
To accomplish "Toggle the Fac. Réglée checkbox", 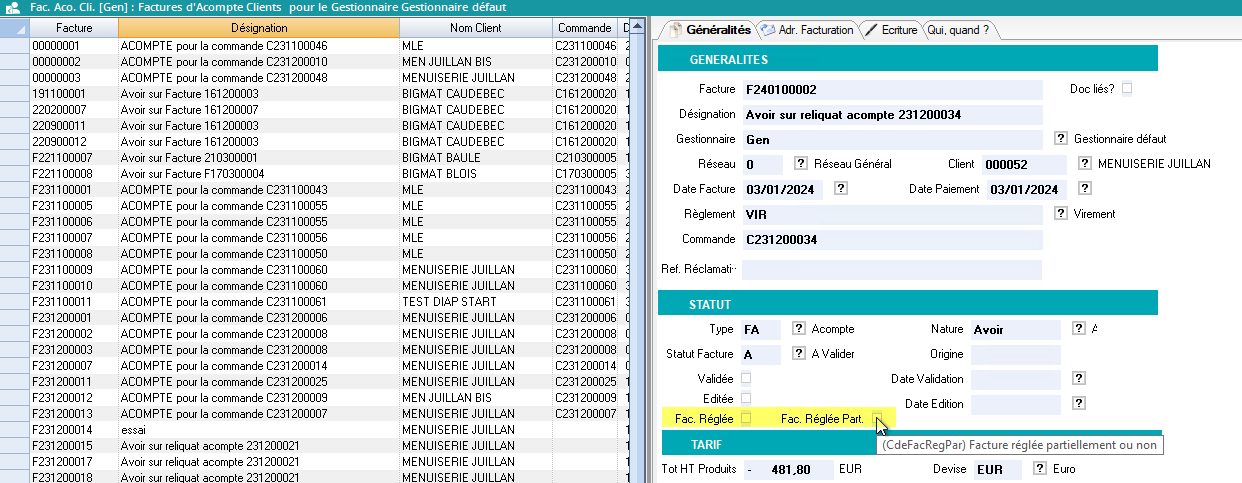I will pyautogui.click(x=746, y=418).
